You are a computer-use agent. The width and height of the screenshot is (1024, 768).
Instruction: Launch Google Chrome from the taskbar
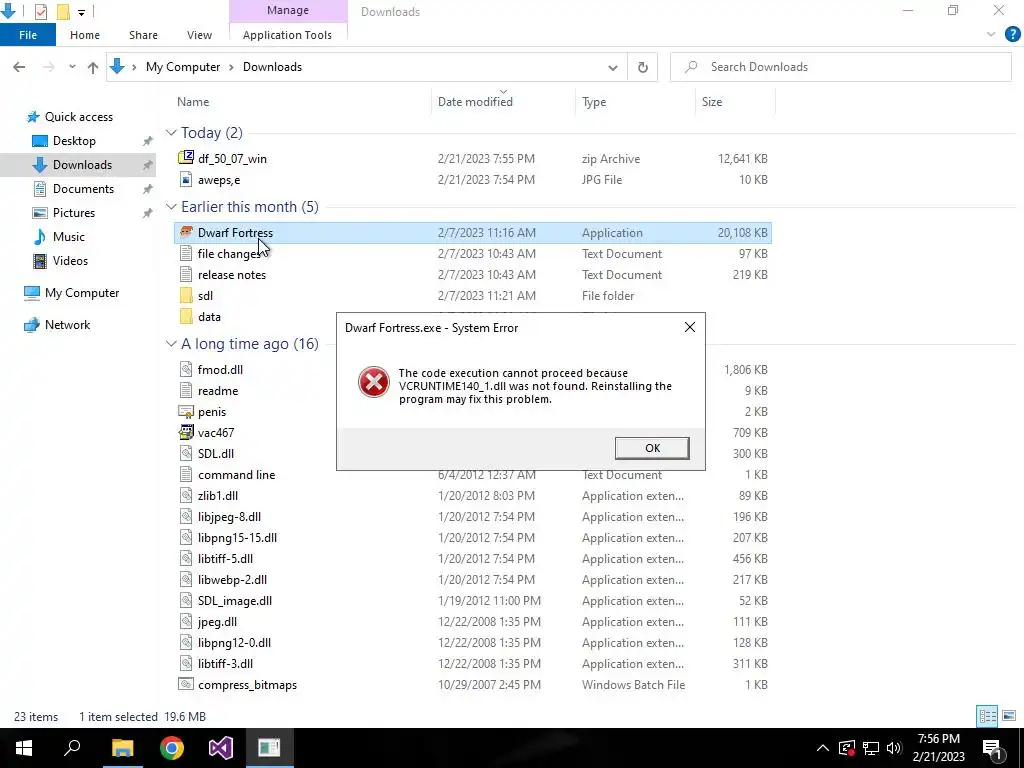pyautogui.click(x=172, y=748)
